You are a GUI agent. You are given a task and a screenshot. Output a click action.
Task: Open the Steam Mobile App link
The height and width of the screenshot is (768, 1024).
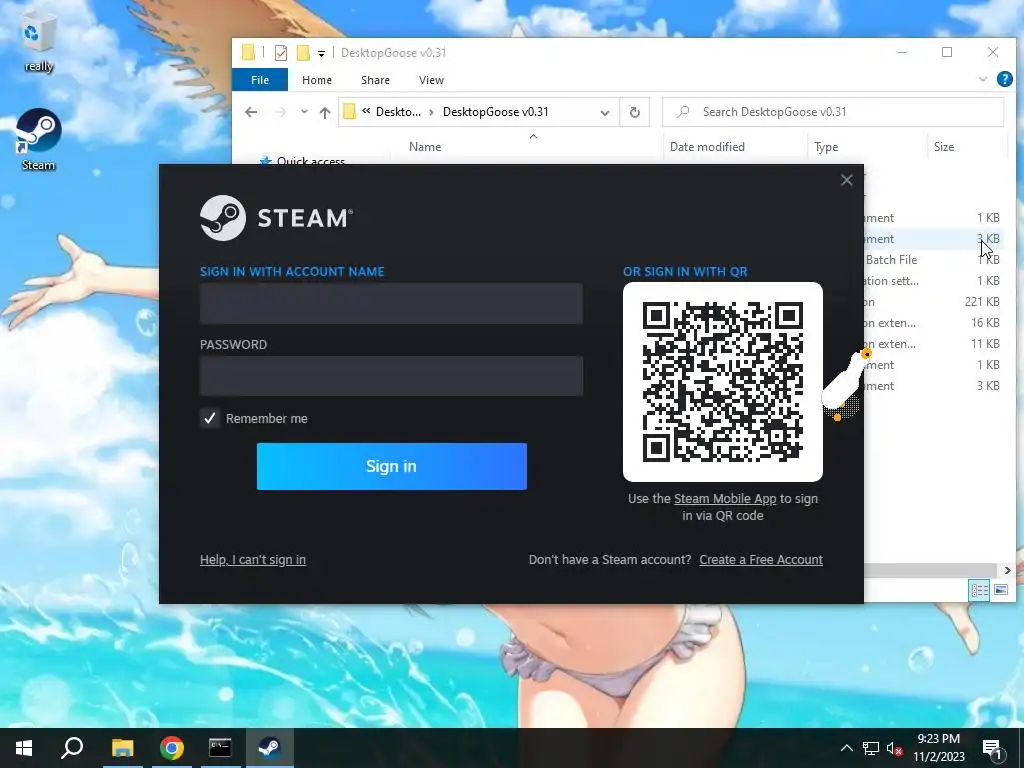[x=725, y=499]
